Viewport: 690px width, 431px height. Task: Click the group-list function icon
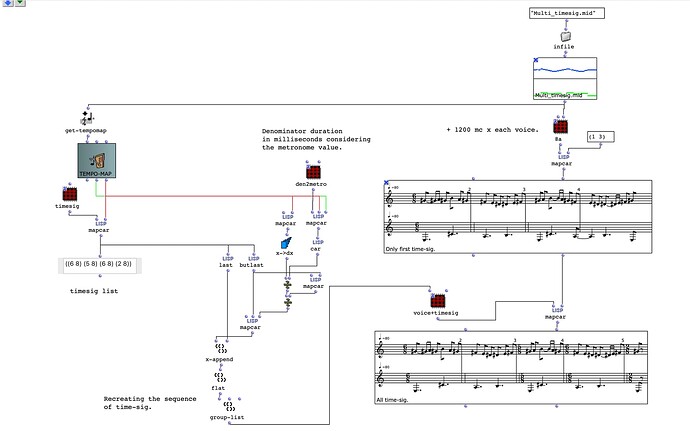[x=229, y=408]
